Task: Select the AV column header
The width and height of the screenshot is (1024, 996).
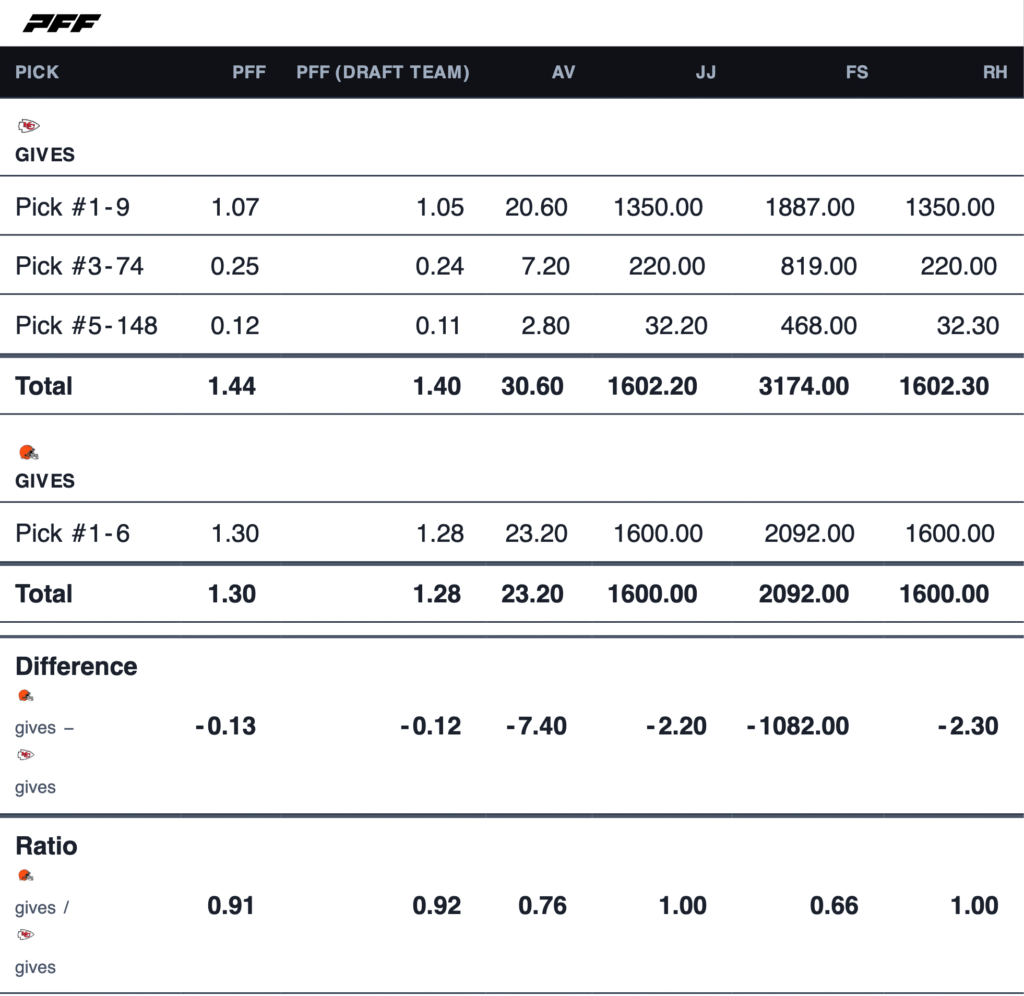Action: 563,72
